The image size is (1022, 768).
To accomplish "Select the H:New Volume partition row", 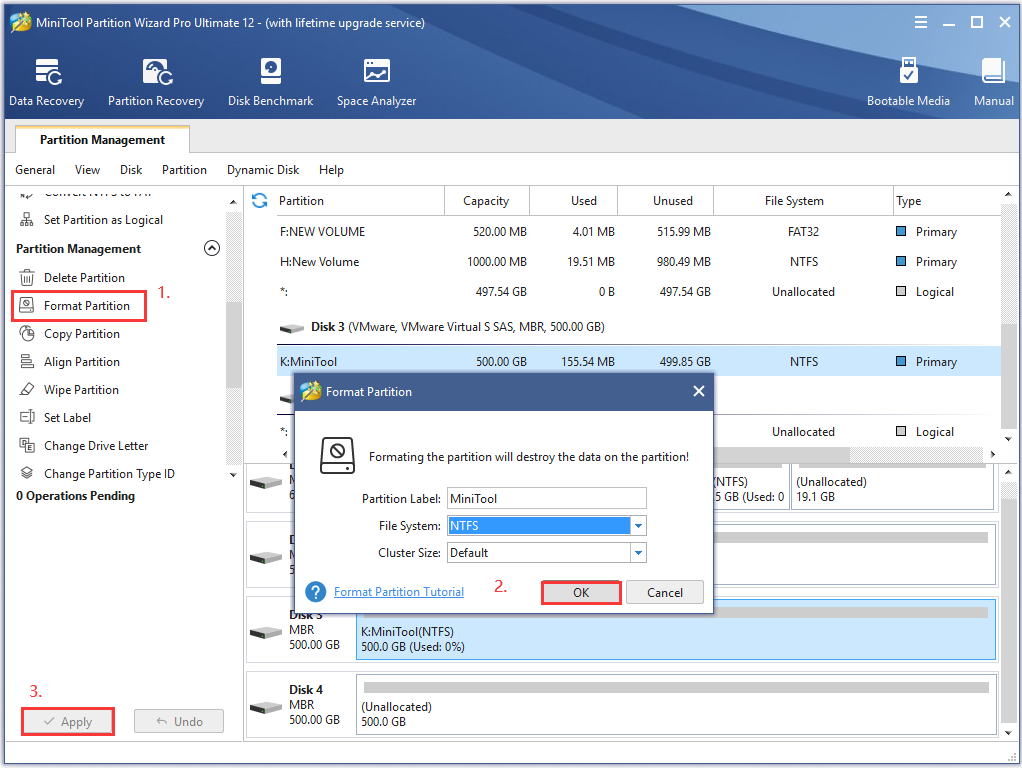I will coord(639,261).
